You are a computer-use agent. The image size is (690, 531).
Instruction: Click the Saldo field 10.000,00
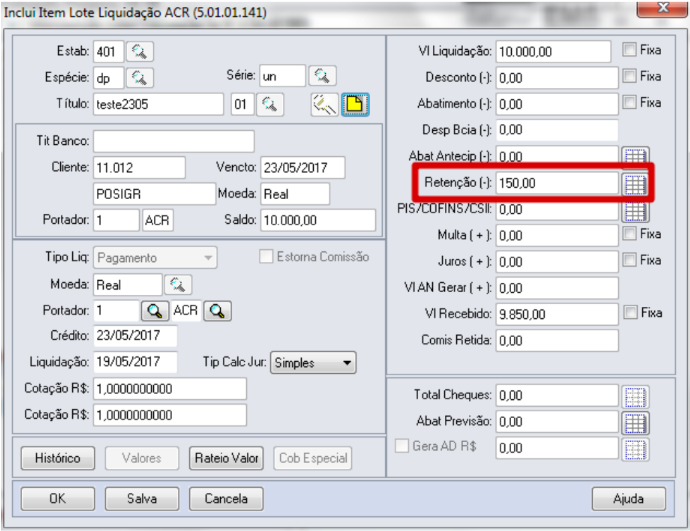click(x=318, y=220)
